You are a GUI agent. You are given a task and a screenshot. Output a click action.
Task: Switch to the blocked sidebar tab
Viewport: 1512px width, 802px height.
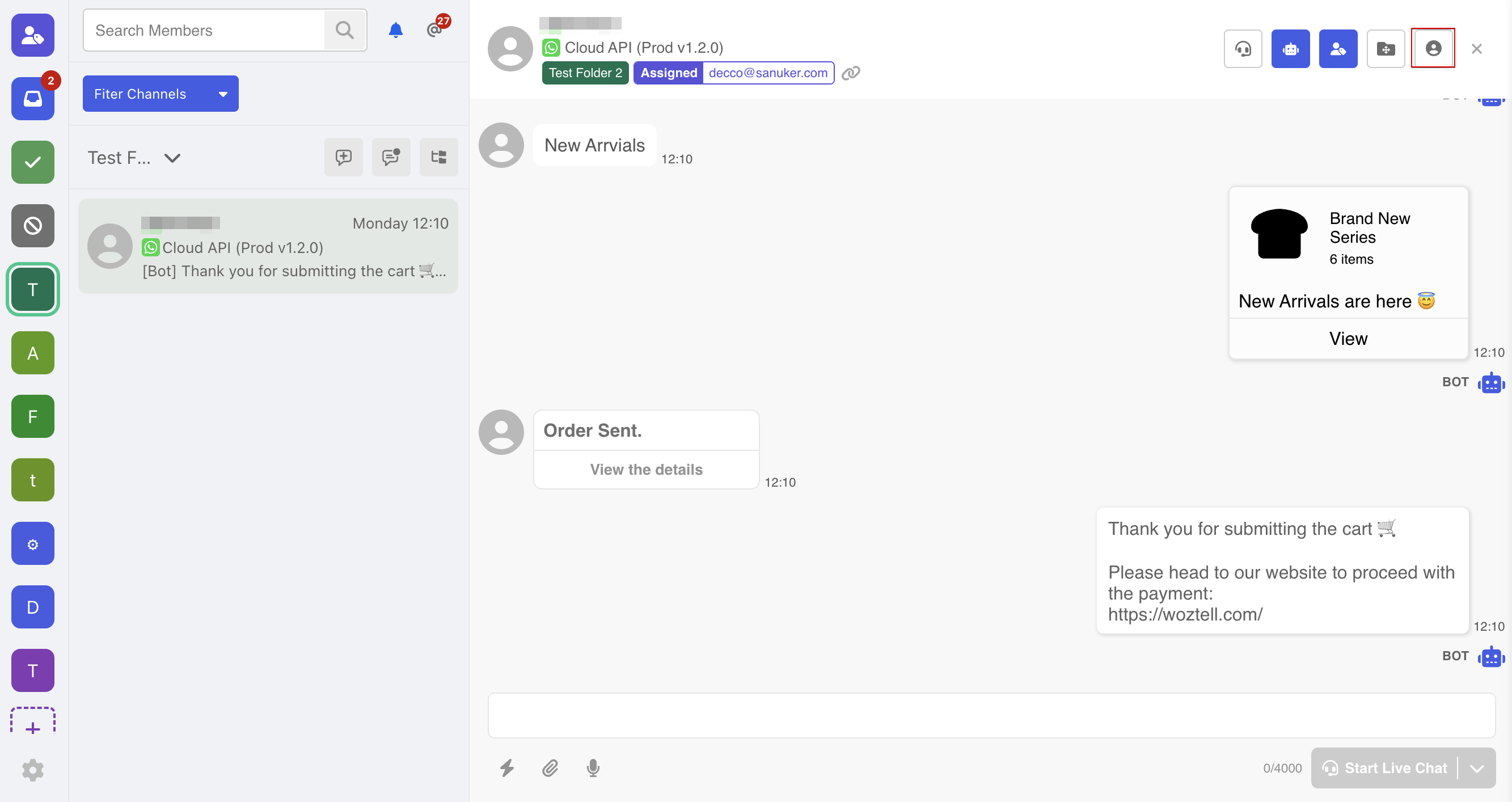[33, 225]
